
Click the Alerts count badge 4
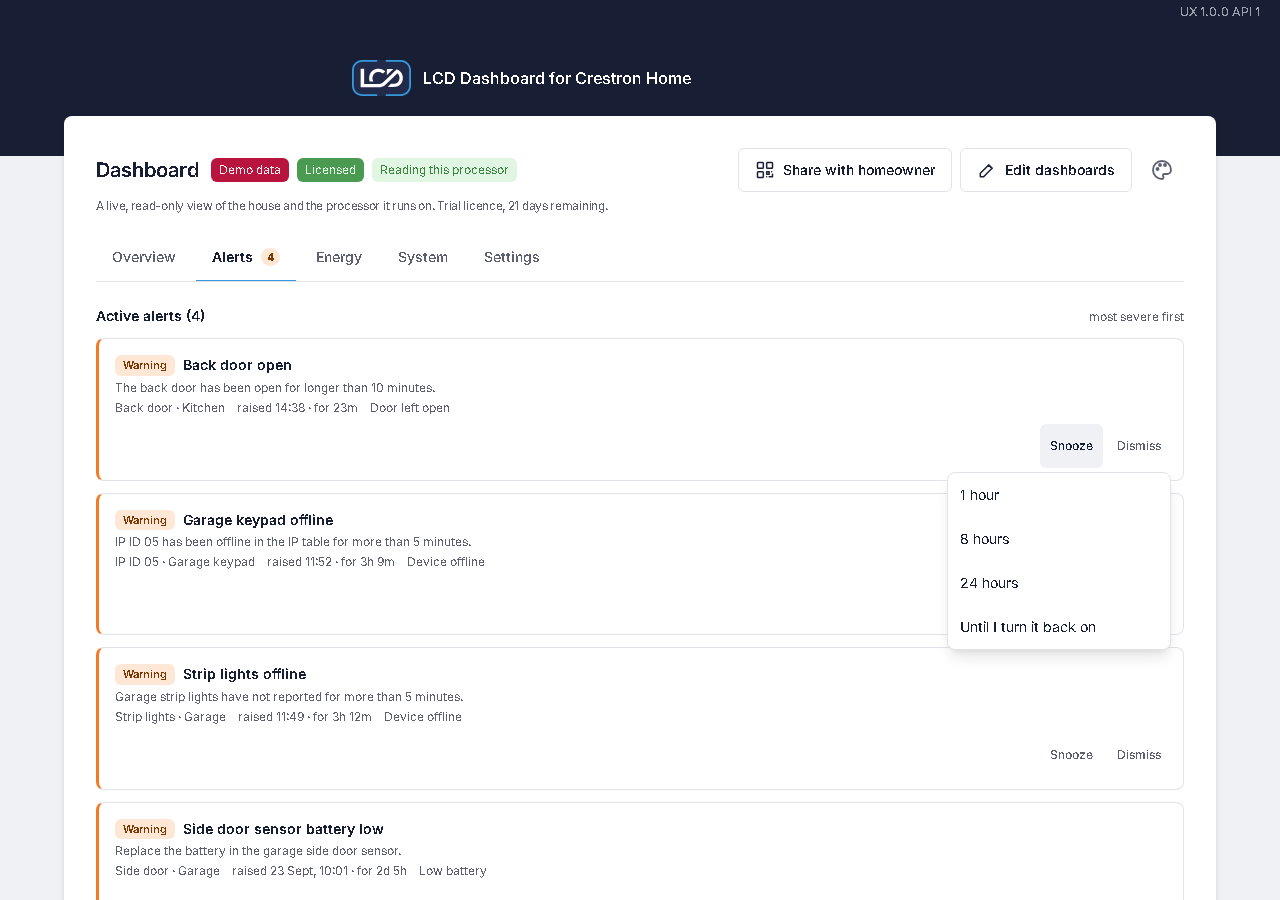pos(270,257)
